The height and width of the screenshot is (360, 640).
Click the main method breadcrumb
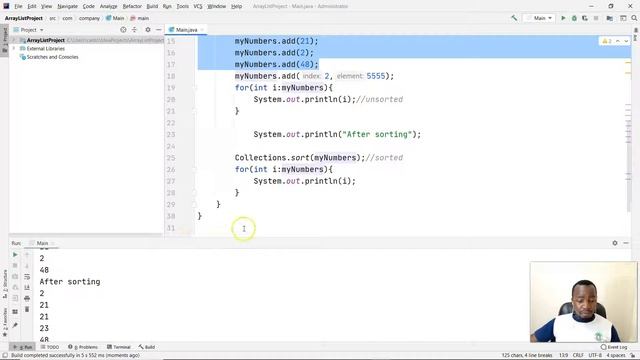pos(140,18)
